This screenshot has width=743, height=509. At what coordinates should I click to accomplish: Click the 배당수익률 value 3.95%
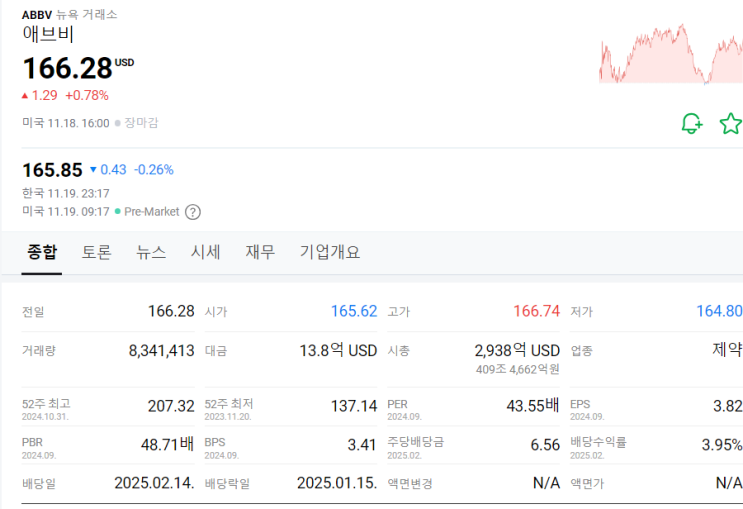[x=722, y=445]
